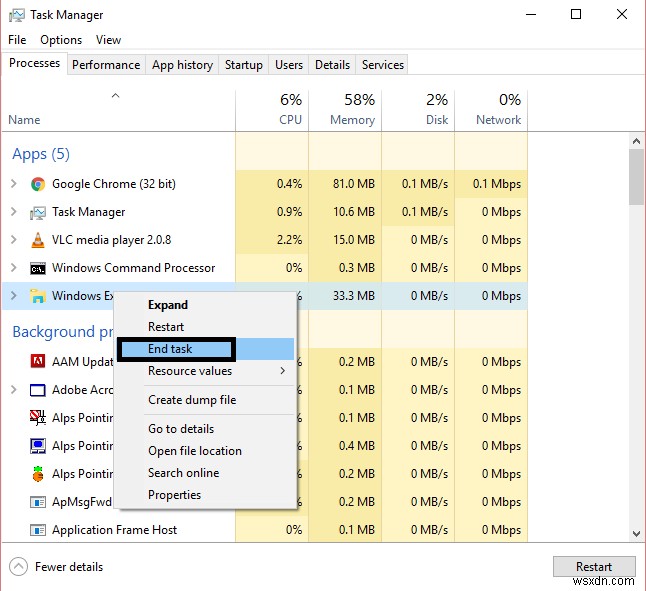The height and width of the screenshot is (591, 646).
Task: Click the AAM Updater red icon
Action: click(x=38, y=362)
